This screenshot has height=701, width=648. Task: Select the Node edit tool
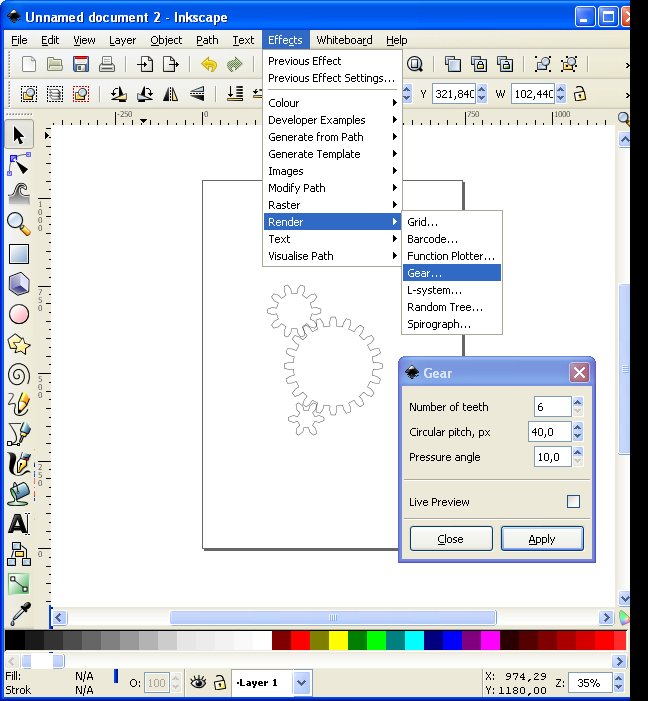(18, 164)
